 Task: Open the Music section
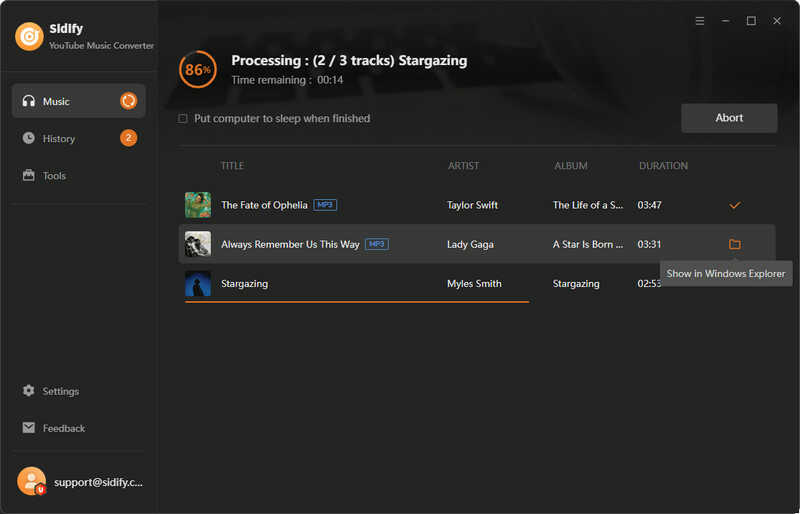(x=79, y=101)
